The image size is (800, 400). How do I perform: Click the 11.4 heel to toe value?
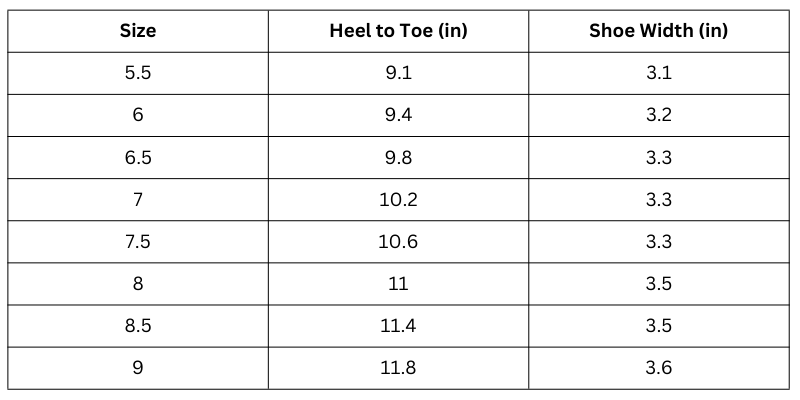point(398,326)
